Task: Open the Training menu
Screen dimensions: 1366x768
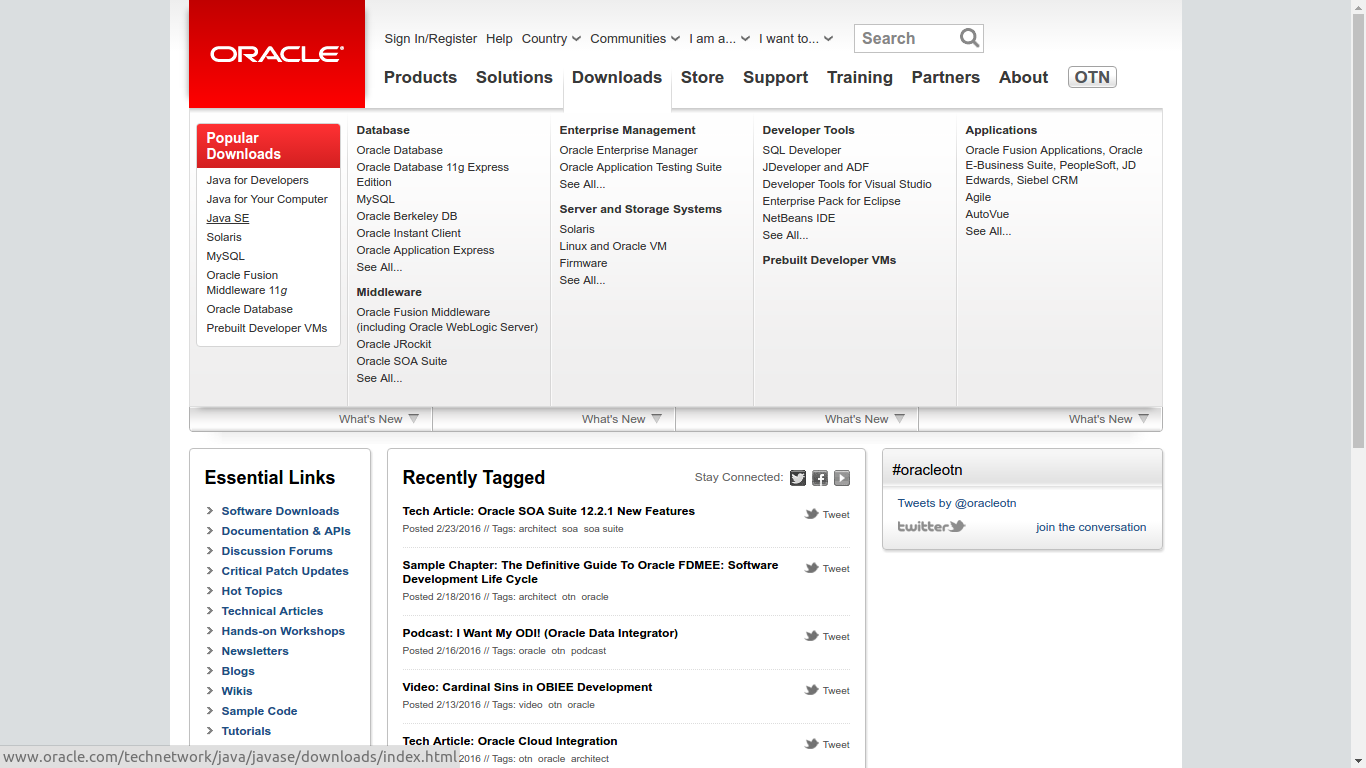Action: (860, 77)
